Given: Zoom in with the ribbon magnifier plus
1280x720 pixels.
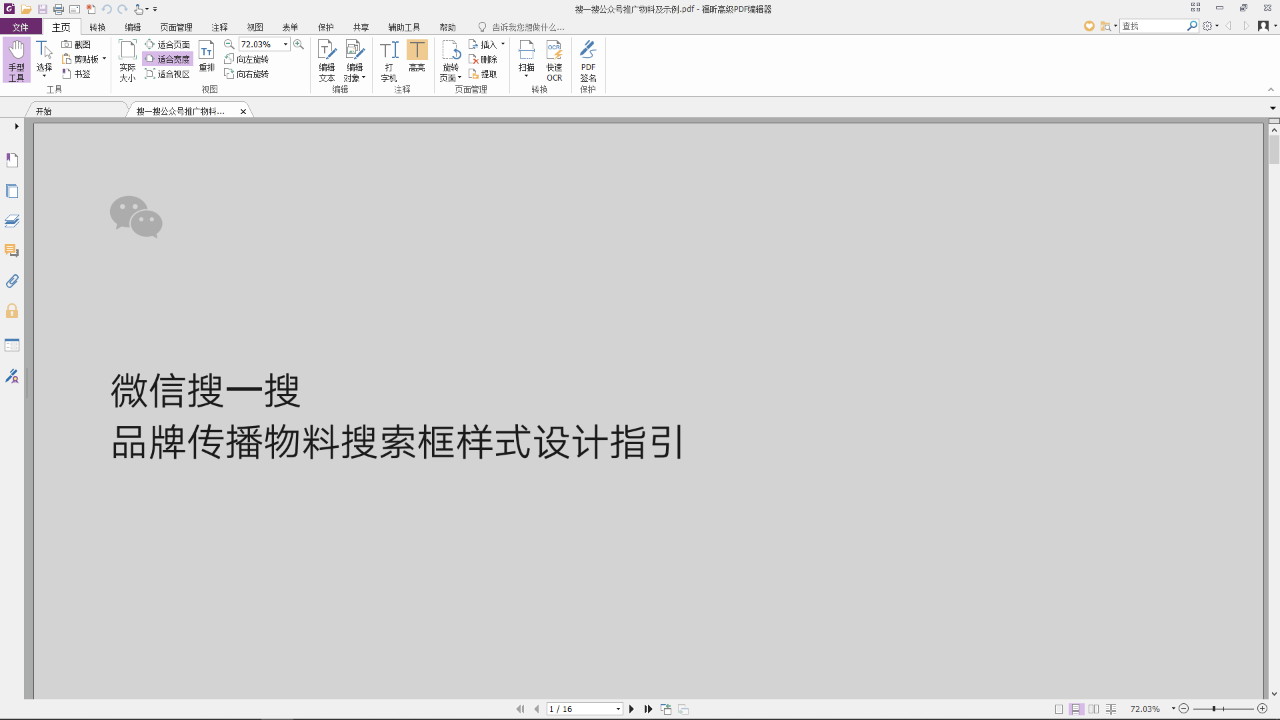Looking at the screenshot, I should pyautogui.click(x=298, y=44).
